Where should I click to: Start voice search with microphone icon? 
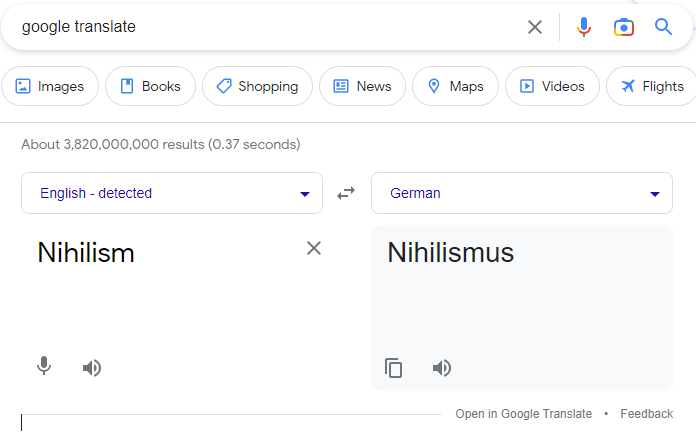(584, 27)
